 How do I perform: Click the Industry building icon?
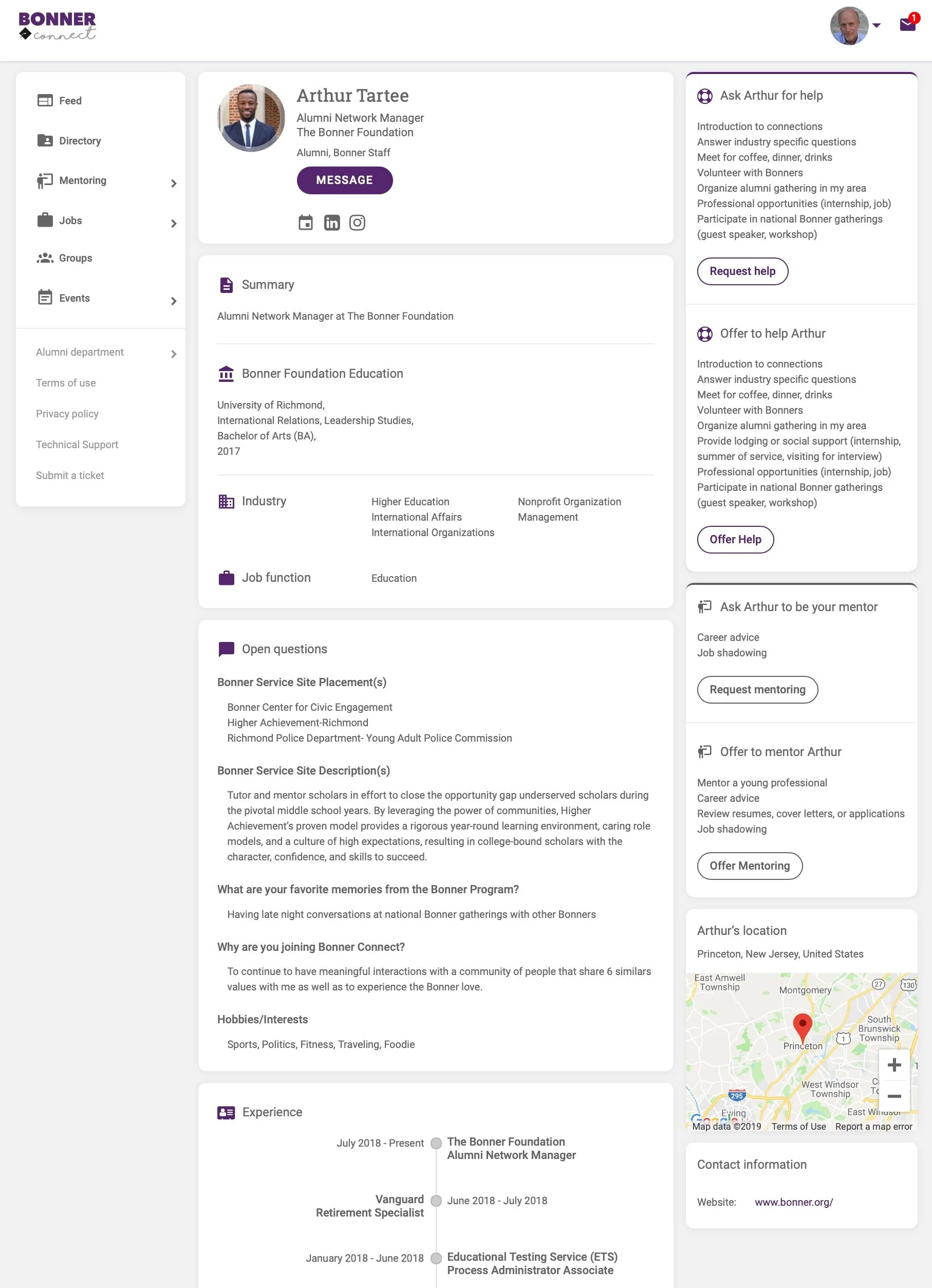pyautogui.click(x=226, y=501)
